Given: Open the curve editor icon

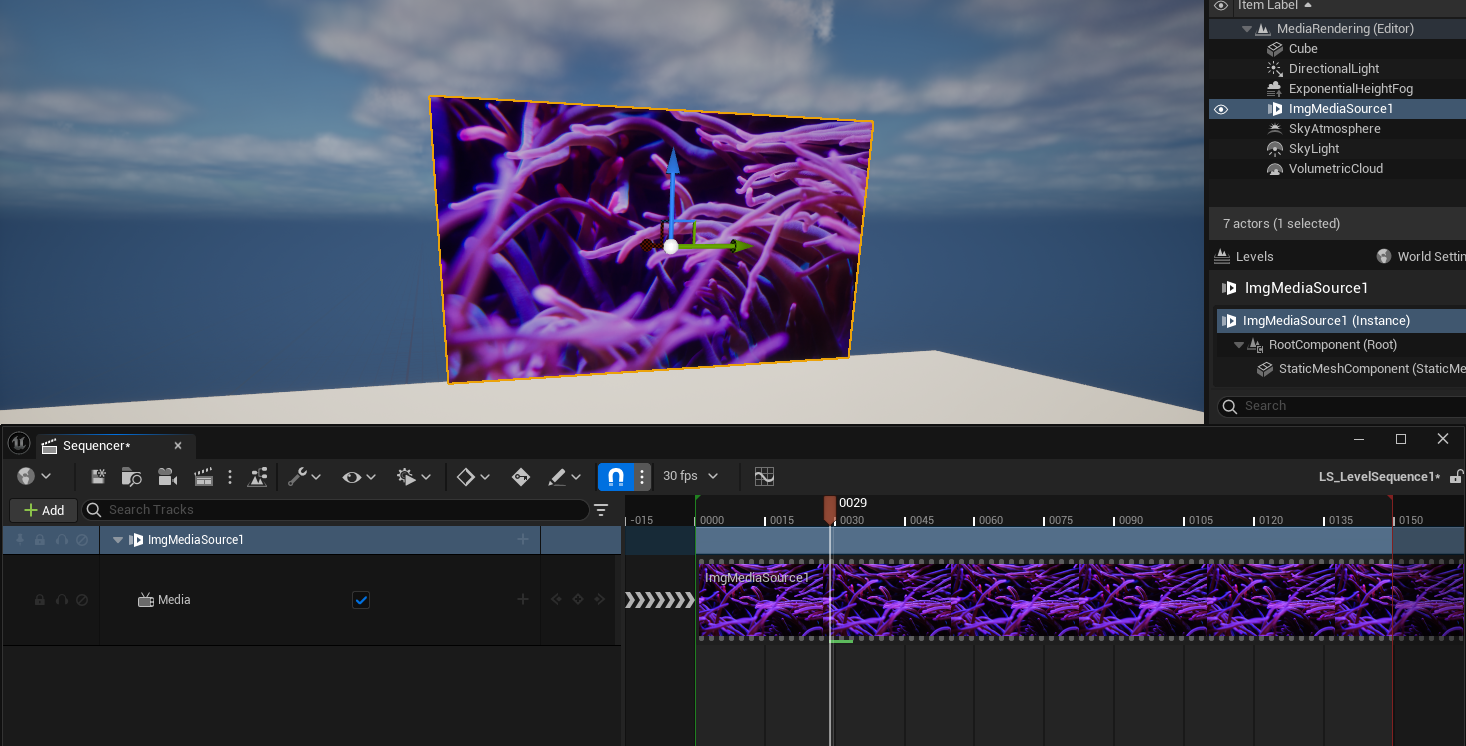Looking at the screenshot, I should [x=764, y=477].
